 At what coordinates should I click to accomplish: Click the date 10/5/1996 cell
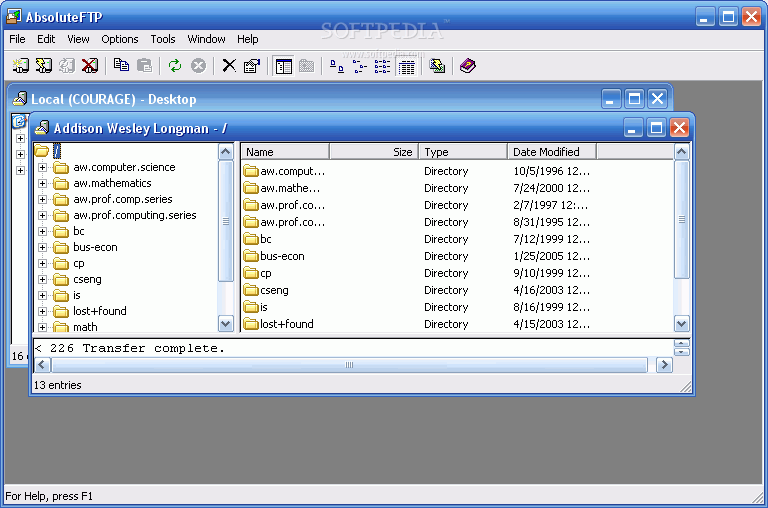[x=552, y=171]
